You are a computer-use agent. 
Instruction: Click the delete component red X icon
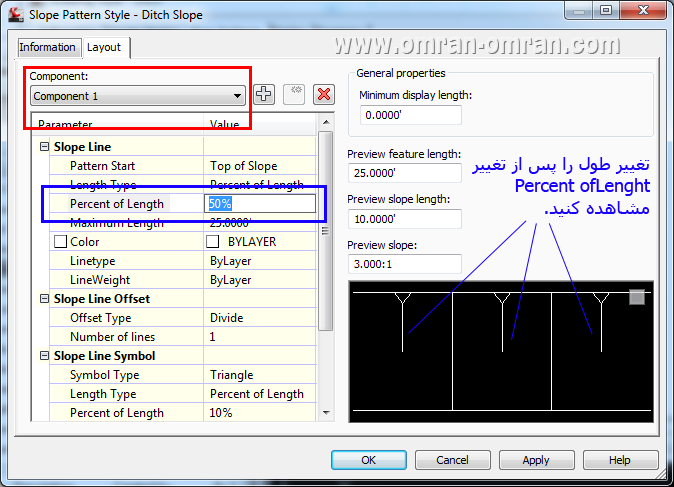(x=324, y=94)
